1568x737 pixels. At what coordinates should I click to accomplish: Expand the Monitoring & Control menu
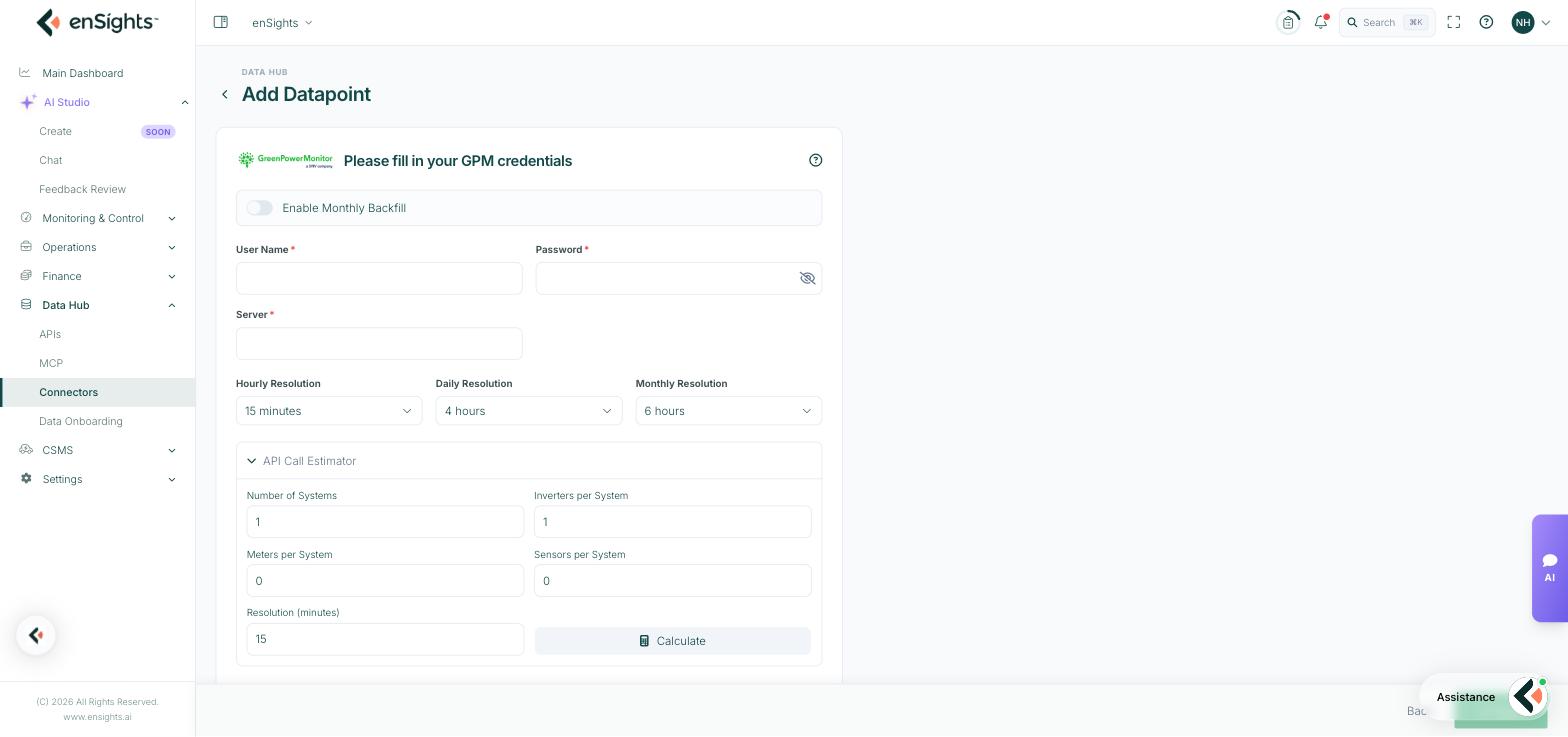click(x=98, y=218)
